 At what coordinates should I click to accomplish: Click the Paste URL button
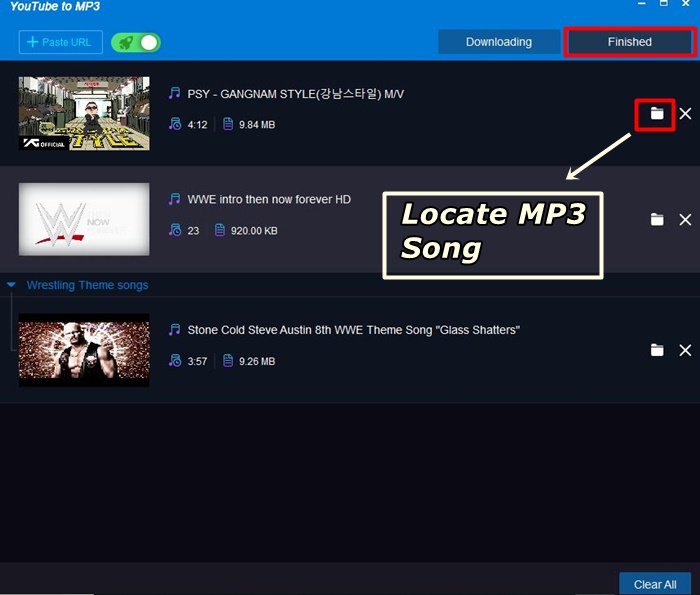61,42
